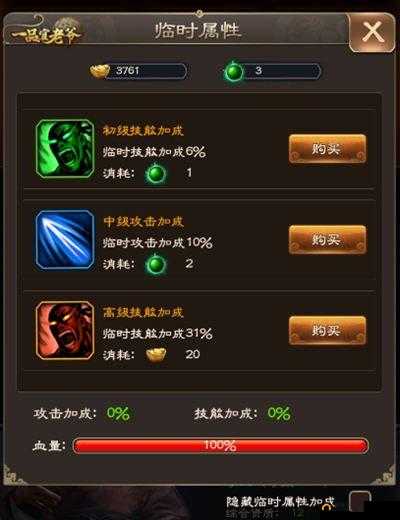Viewport: 400px width, 520px height.
Task: Enable the 隐藏临时属性加成 checkbox
Action: [360, 502]
